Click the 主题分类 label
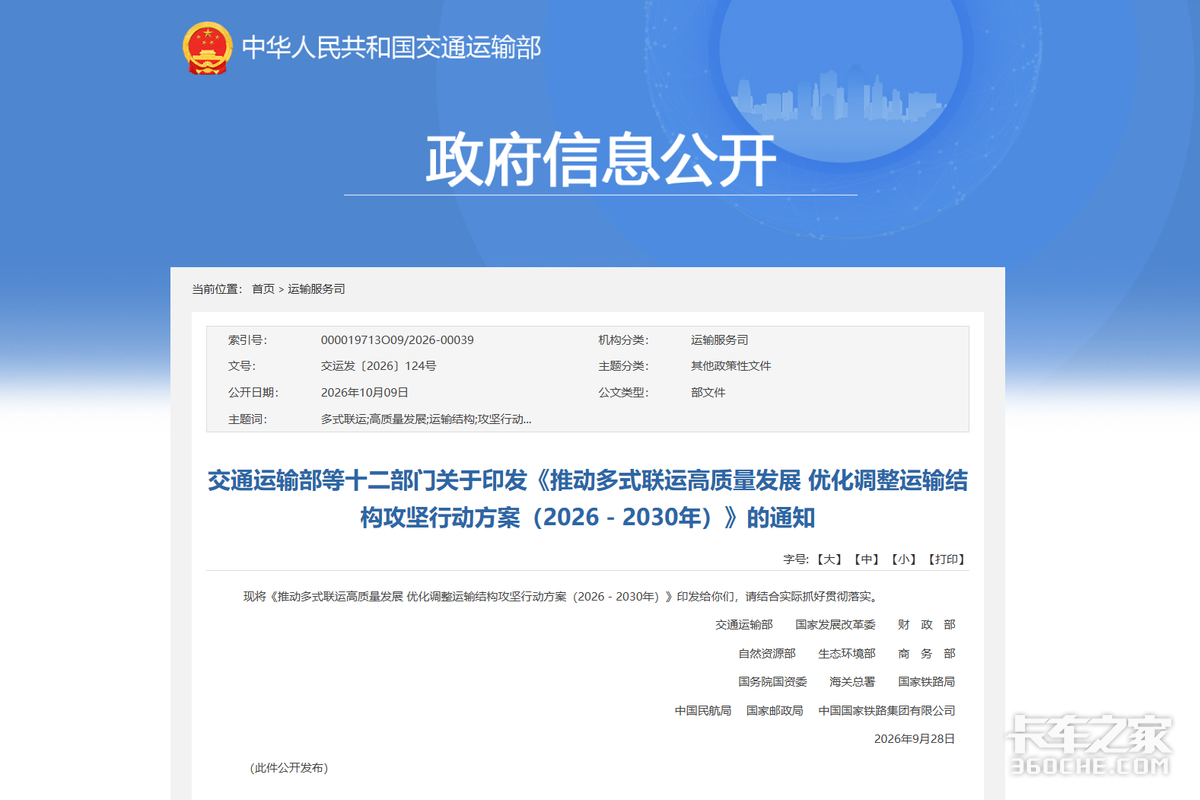This screenshot has width=1200, height=800. click(x=623, y=366)
